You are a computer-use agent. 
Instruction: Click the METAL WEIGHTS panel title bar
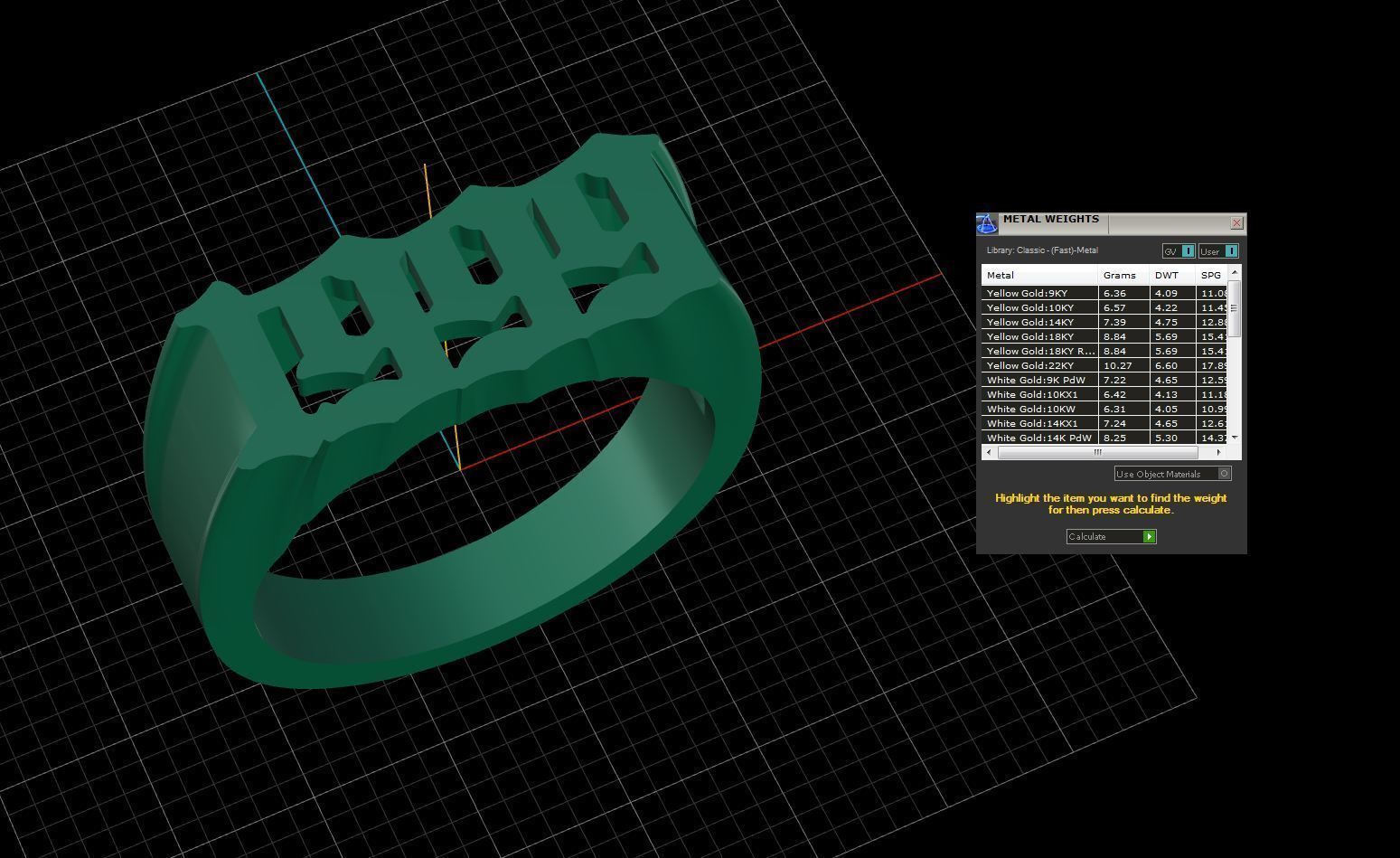[1112, 222]
